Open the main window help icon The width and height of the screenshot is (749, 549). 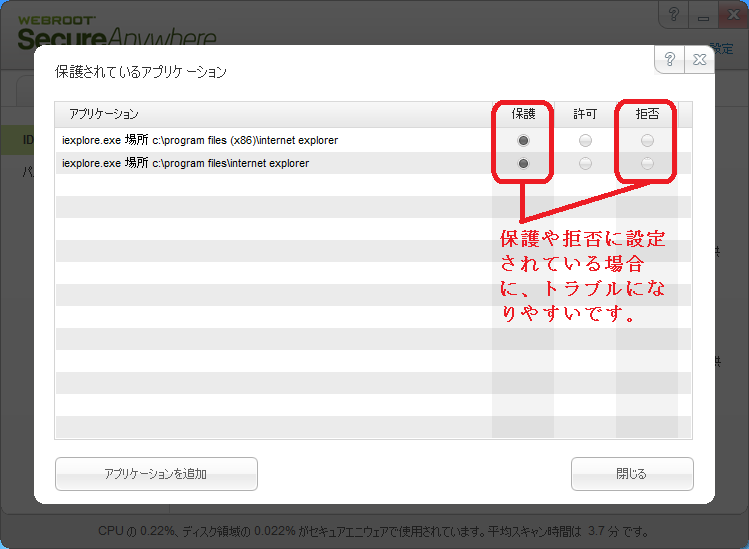(x=674, y=14)
